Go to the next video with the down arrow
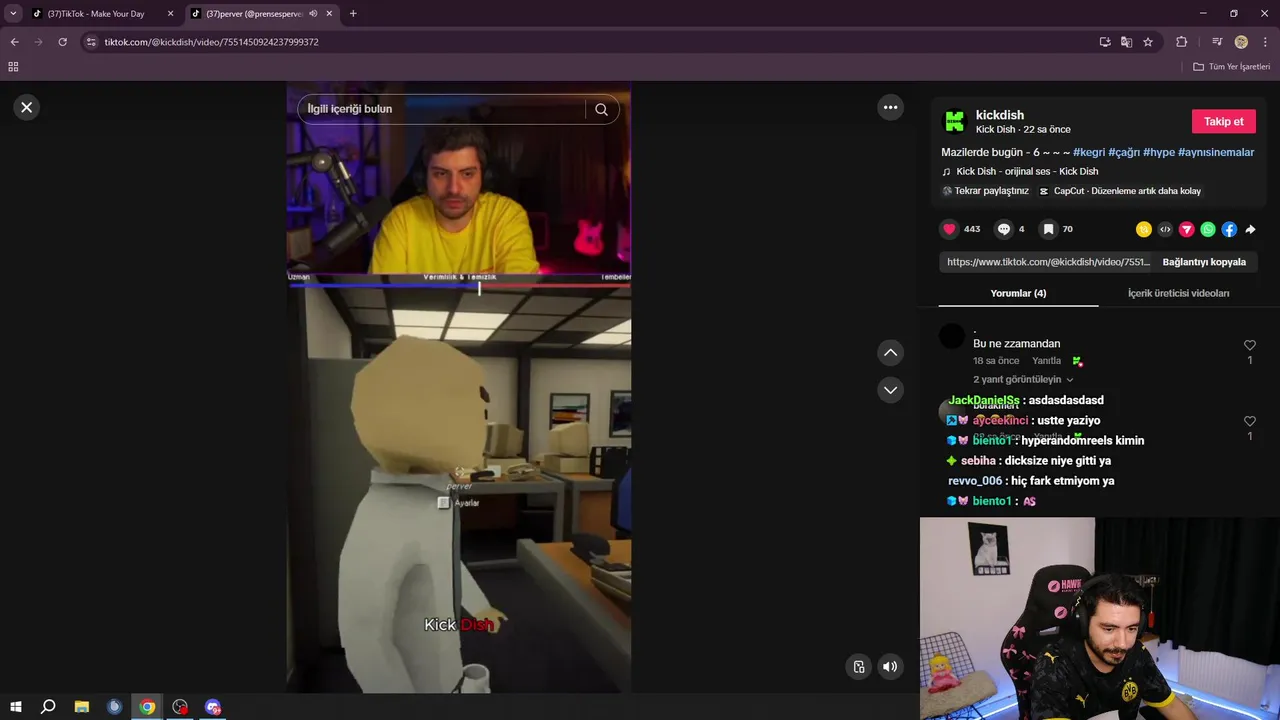This screenshot has width=1280, height=720. coord(890,390)
